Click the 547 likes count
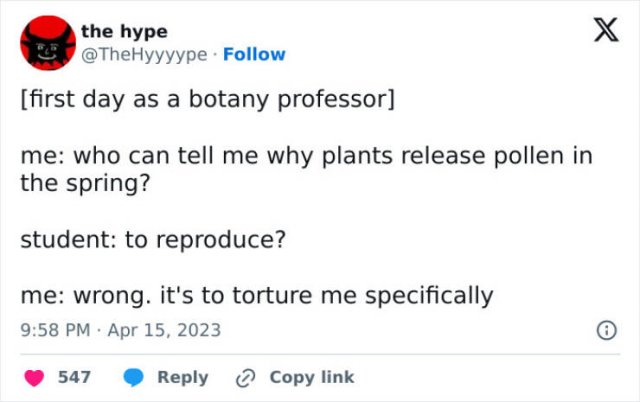Viewport: 640px width, 402px height. [75, 377]
